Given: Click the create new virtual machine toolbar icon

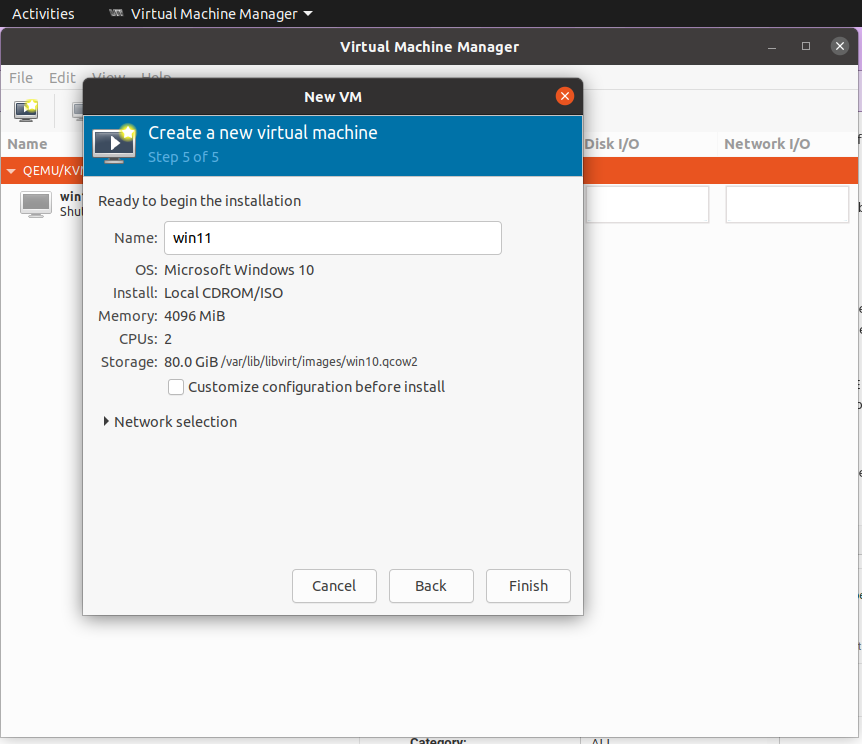Looking at the screenshot, I should (26, 111).
